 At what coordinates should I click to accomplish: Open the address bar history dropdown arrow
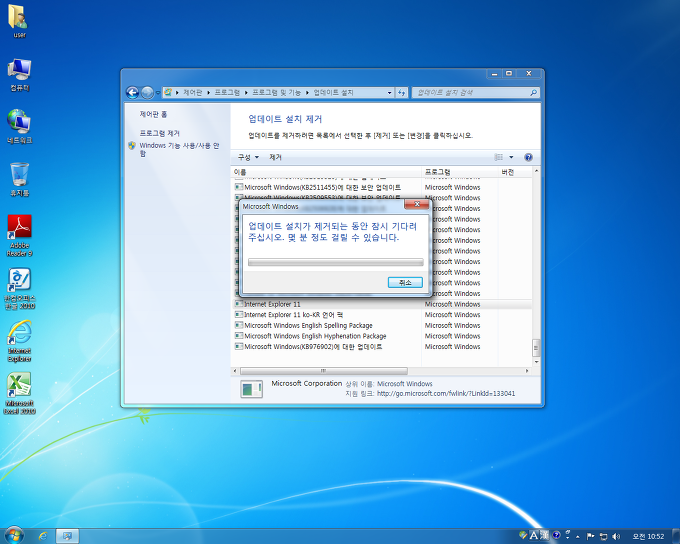click(389, 92)
